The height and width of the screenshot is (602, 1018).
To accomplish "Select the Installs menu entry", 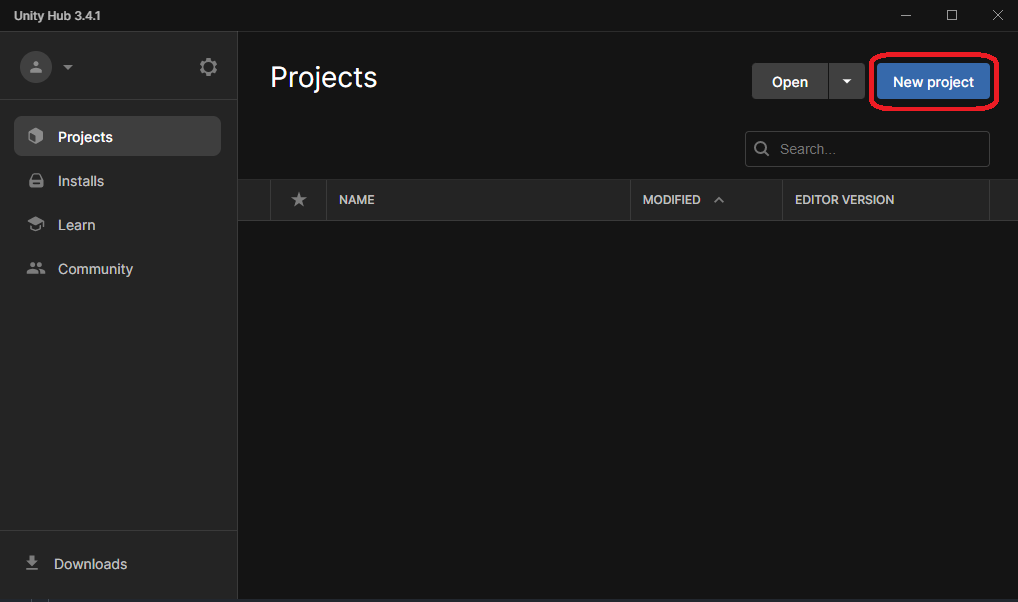I will (78, 181).
